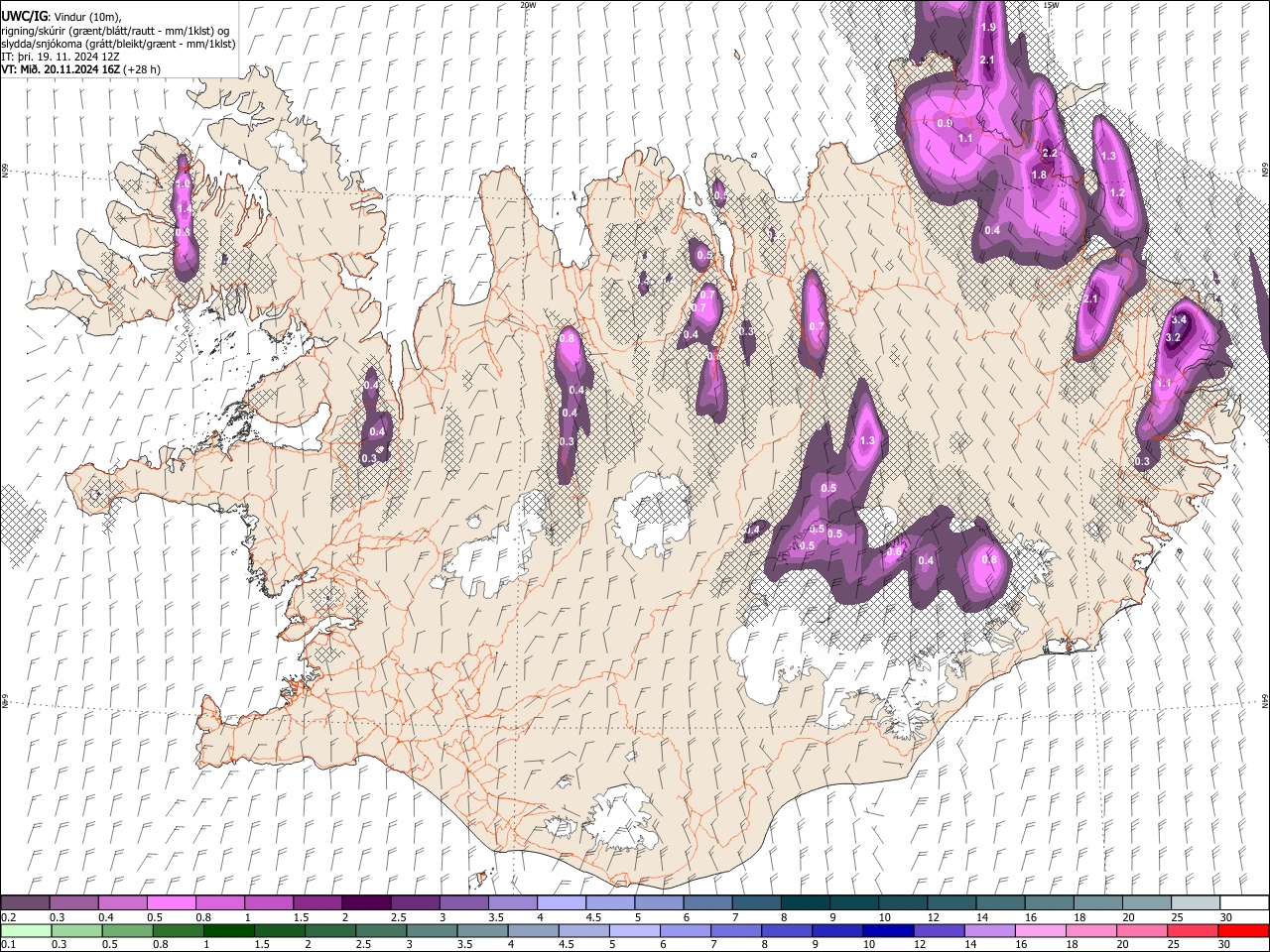This screenshot has width=1270, height=952.
Task: Select top-row swatch labeled 3.5
Action: (512, 903)
